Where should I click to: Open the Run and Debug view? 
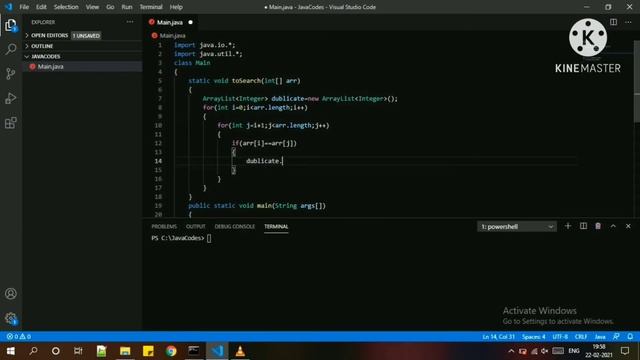pyautogui.click(x=11, y=98)
